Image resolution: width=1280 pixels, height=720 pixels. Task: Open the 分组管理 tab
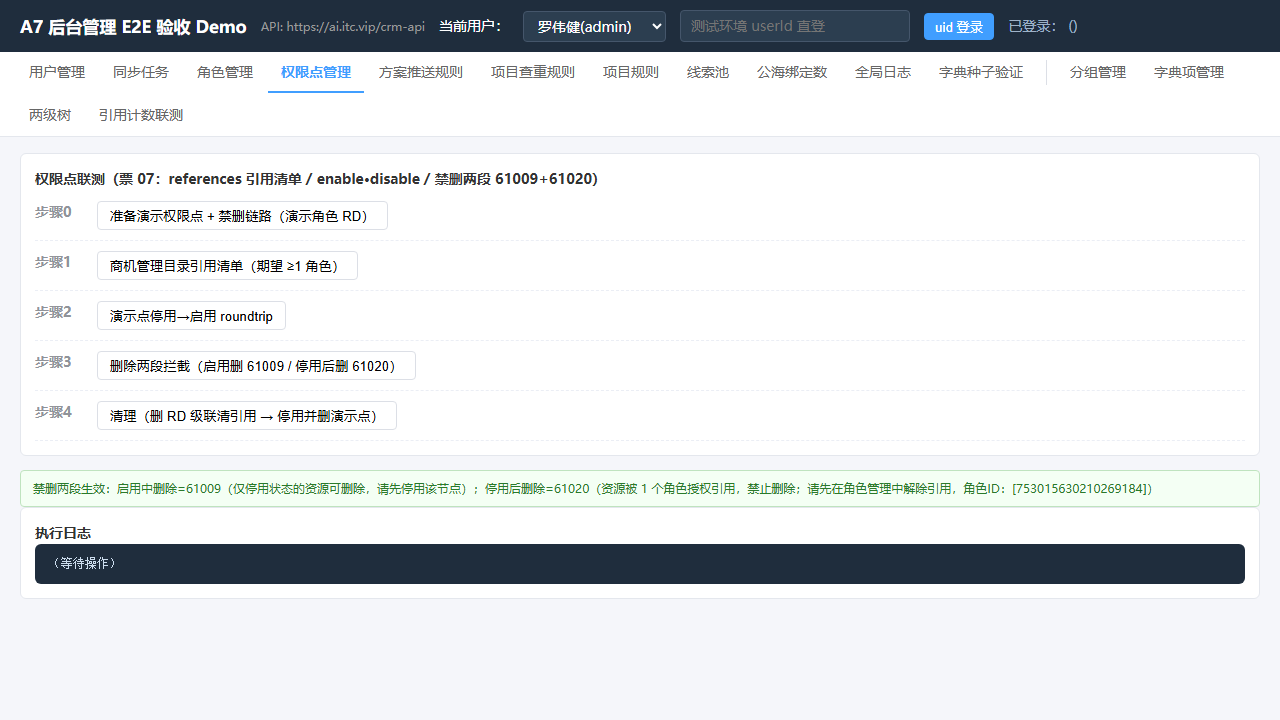[x=1098, y=72]
